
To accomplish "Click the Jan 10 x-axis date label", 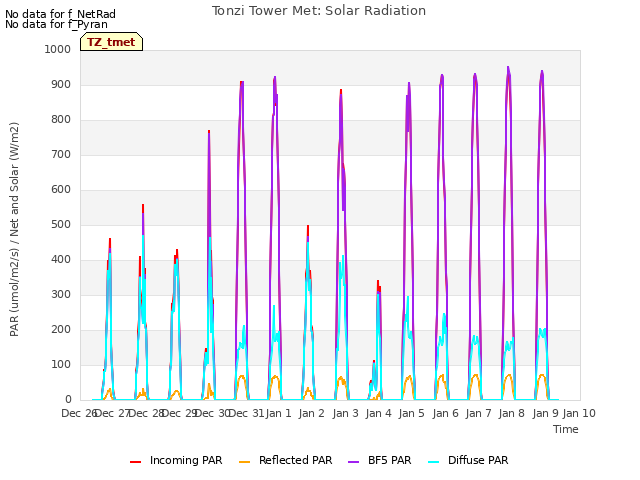I will (579, 413).
